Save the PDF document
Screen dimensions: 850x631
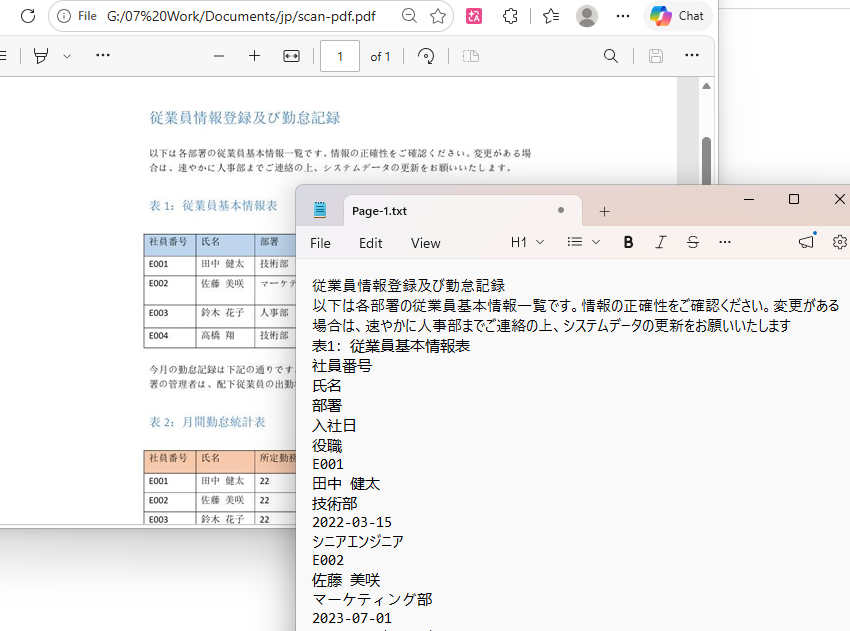(x=656, y=56)
